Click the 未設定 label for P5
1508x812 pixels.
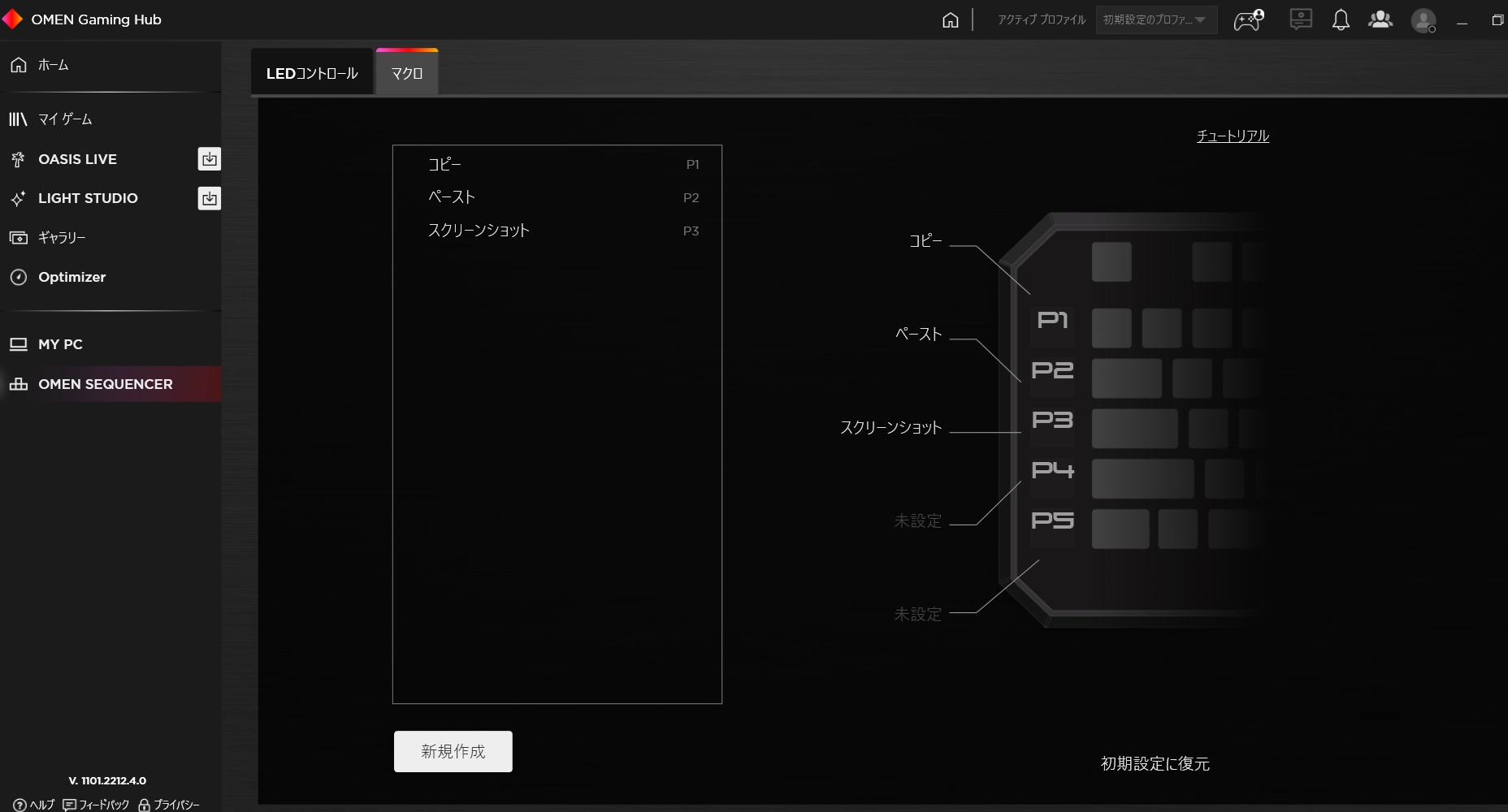(x=917, y=615)
